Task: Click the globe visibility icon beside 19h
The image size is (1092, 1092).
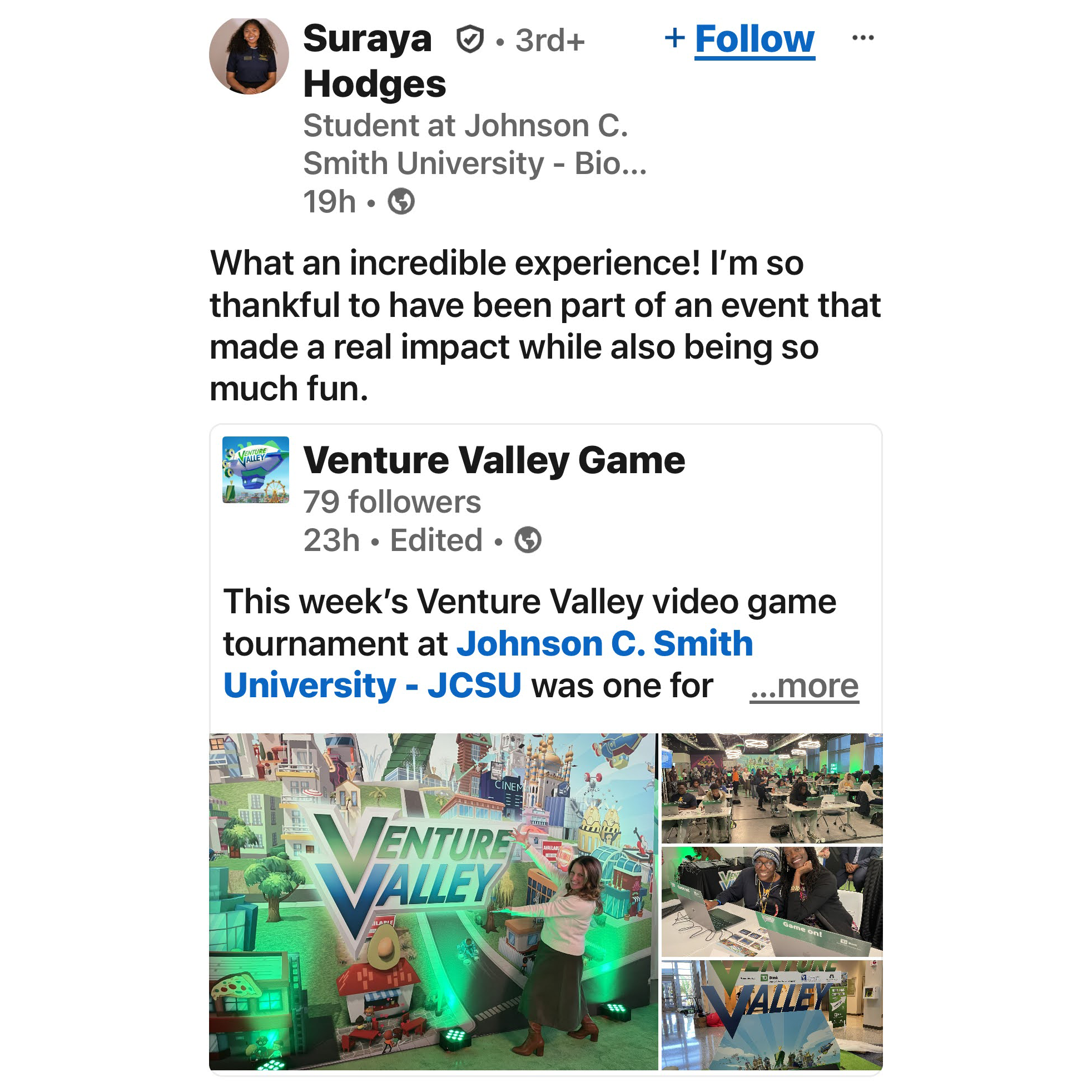Action: pyautogui.click(x=401, y=201)
